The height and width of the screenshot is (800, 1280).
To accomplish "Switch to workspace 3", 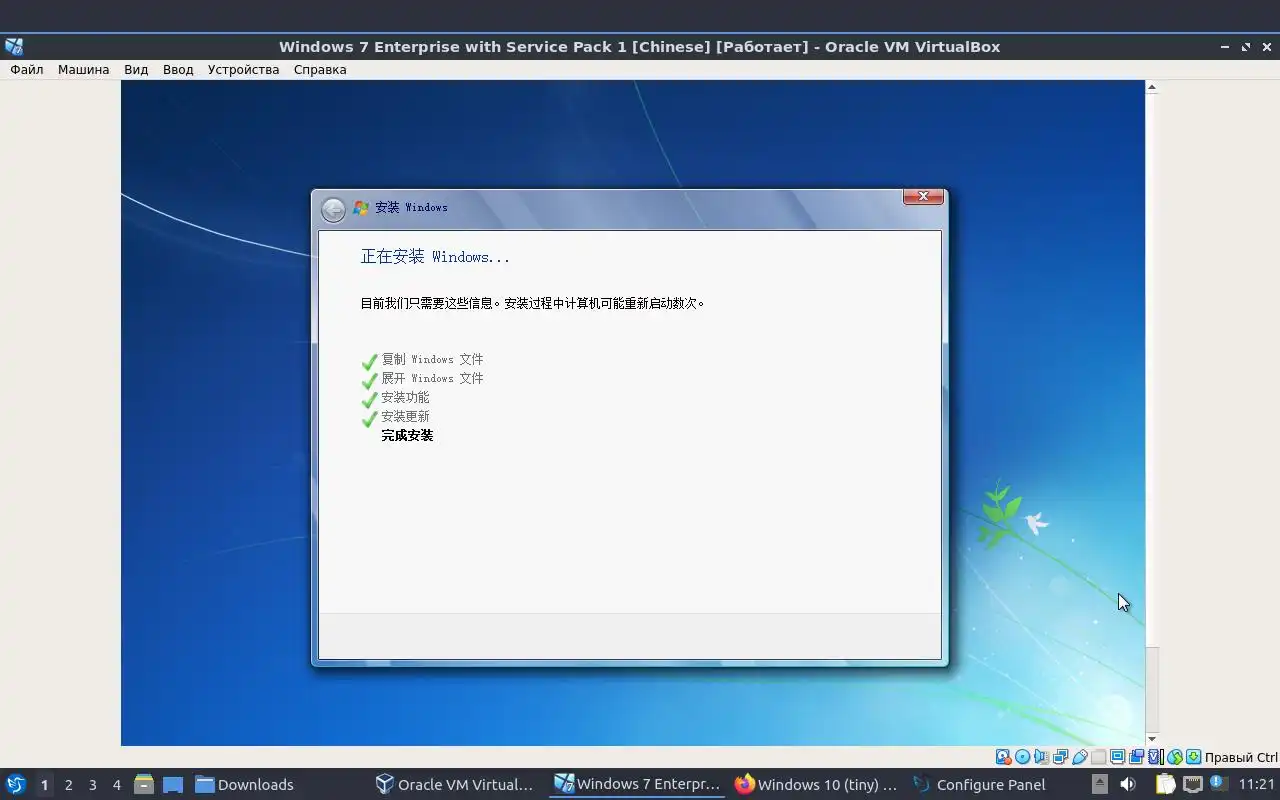I will click(92, 785).
